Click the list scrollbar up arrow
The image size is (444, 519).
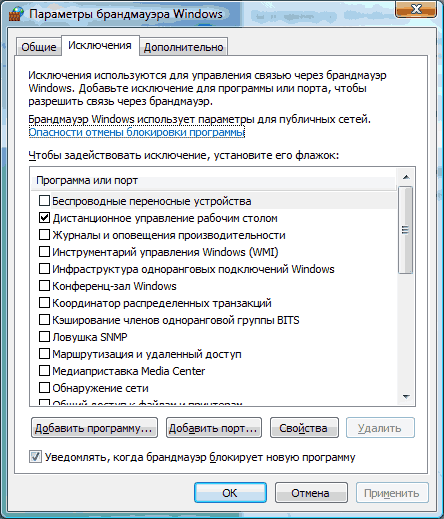(406, 177)
